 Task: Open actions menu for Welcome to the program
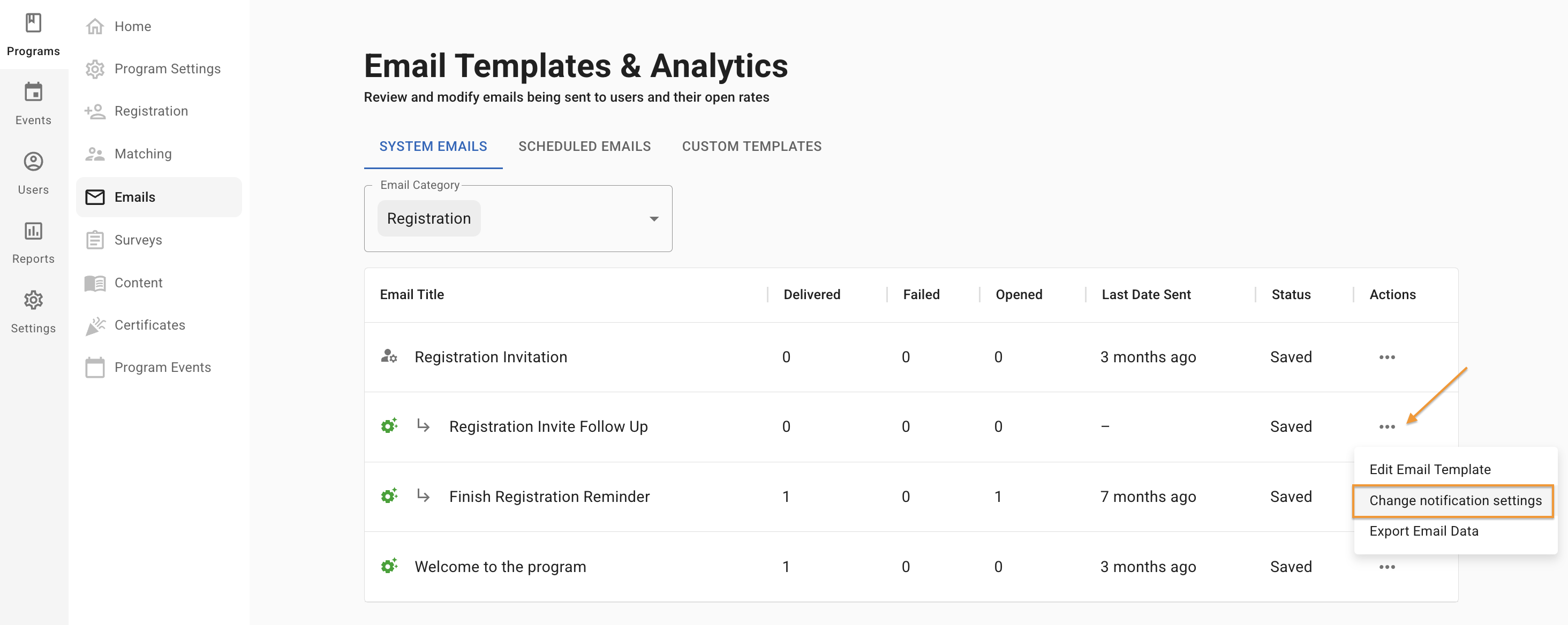point(1386,567)
